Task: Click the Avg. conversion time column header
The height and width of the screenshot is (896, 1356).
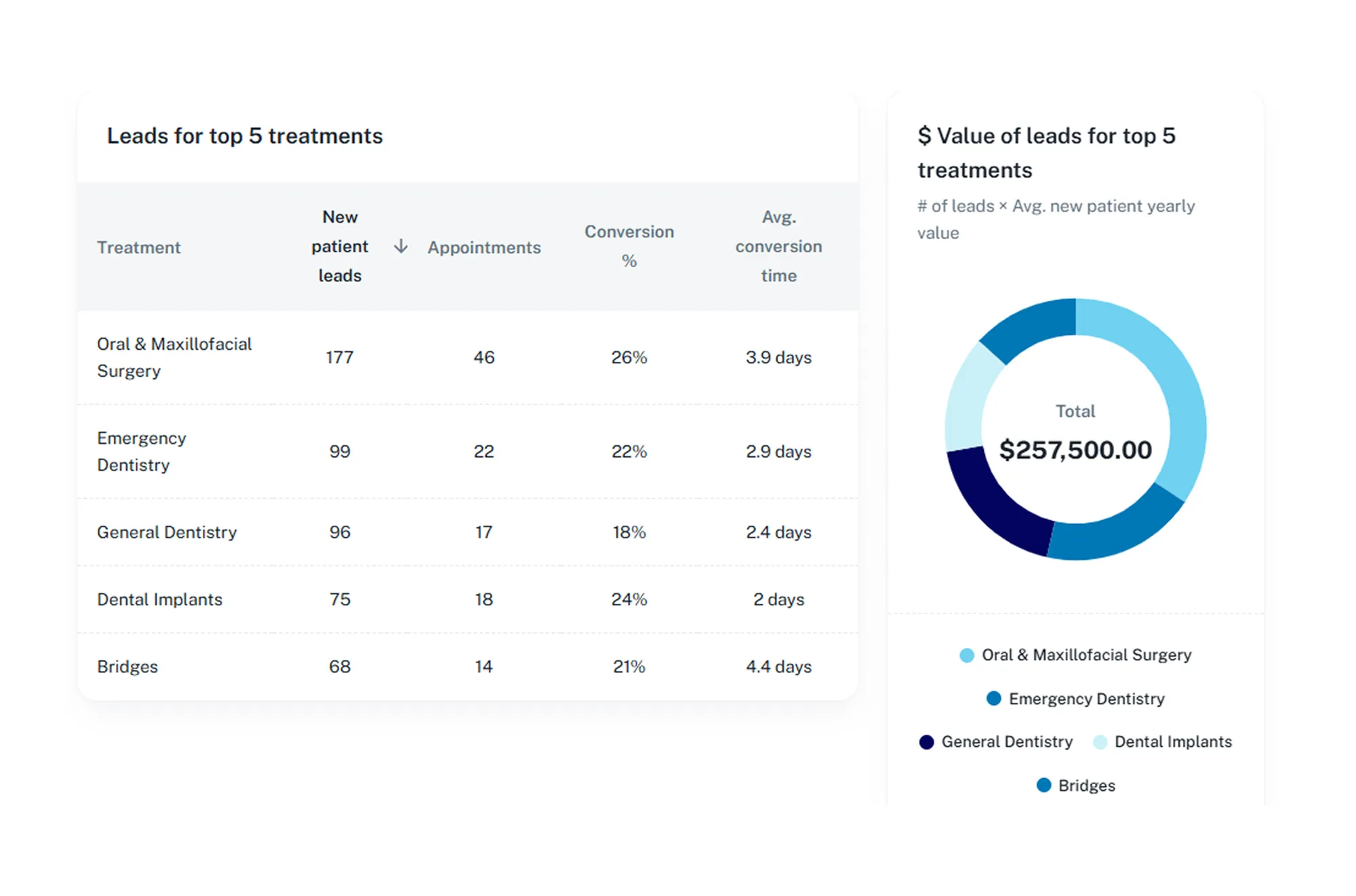Action: [778, 246]
